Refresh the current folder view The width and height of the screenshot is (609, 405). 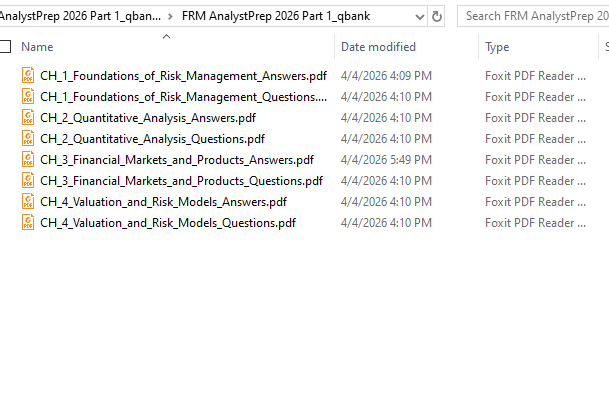(x=437, y=16)
